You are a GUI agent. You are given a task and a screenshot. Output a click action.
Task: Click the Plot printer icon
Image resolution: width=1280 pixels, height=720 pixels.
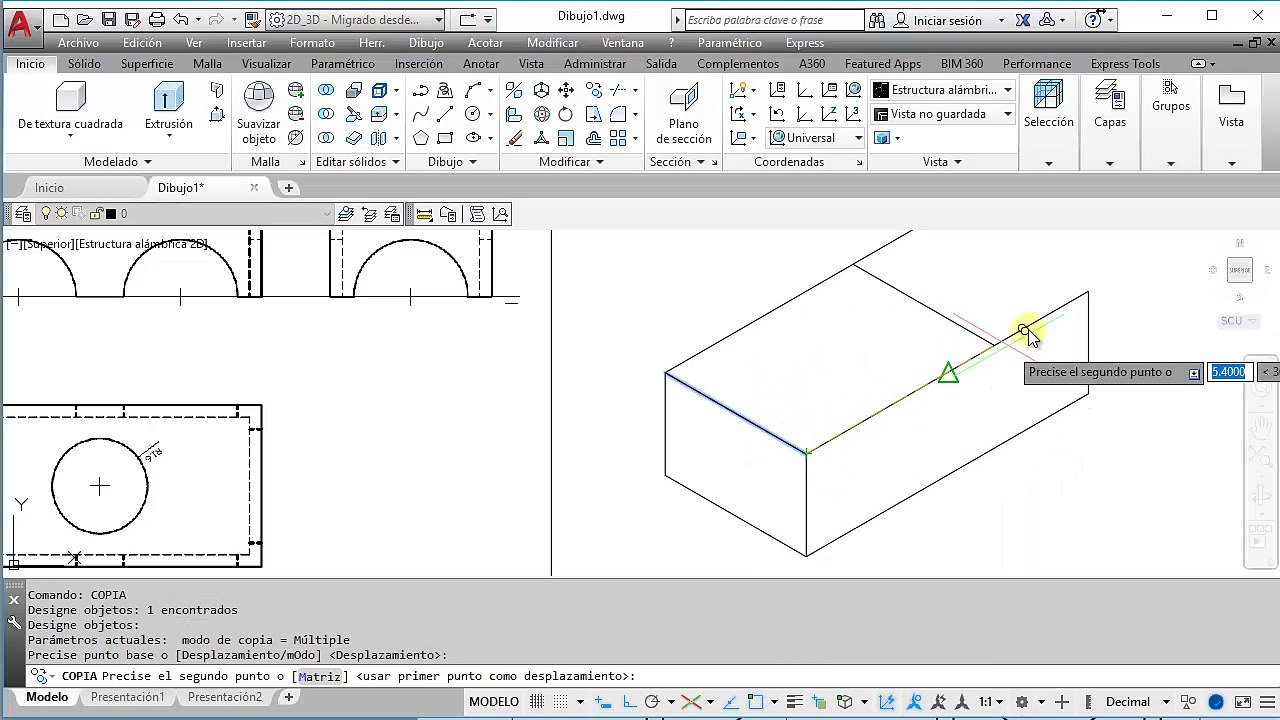point(157,20)
